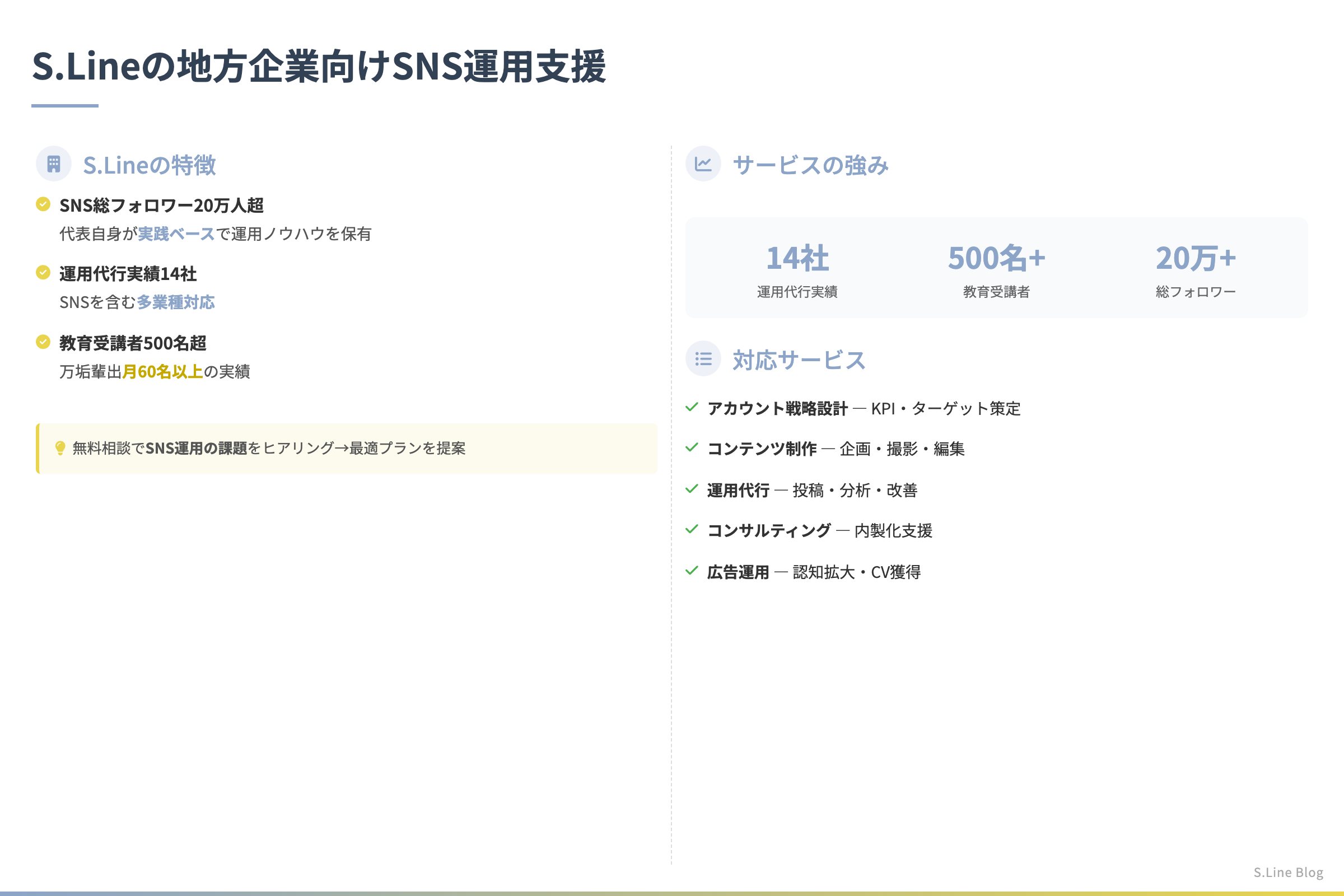Click the 20万+ statistic value
Viewport: 1344px width, 896px height.
coord(1196,258)
